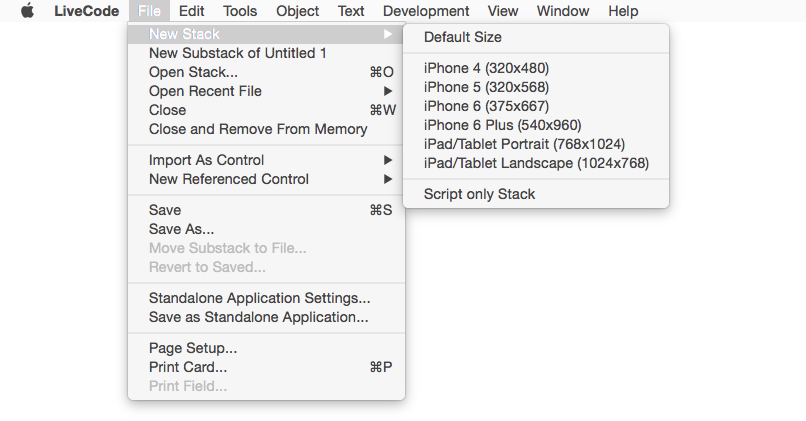Expand the New Stack submenu arrow
Image resolution: width=806 pixels, height=421 pixels.
[387, 34]
